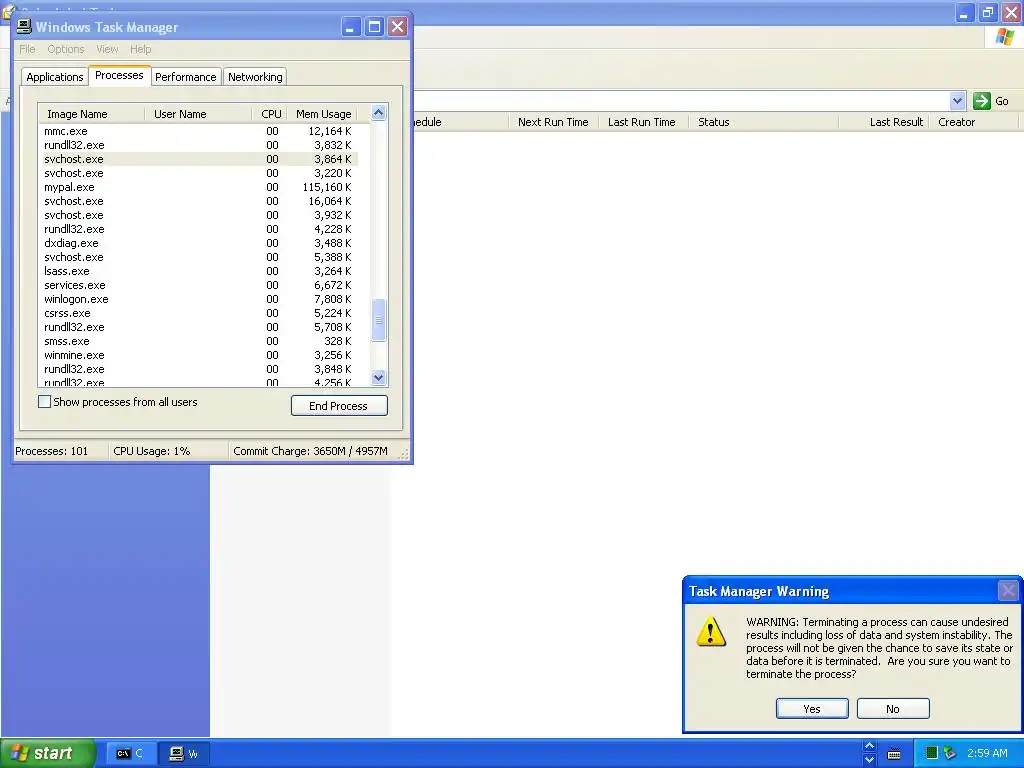Open the Start menu
This screenshot has width=1024, height=768.
pyautogui.click(x=47, y=754)
